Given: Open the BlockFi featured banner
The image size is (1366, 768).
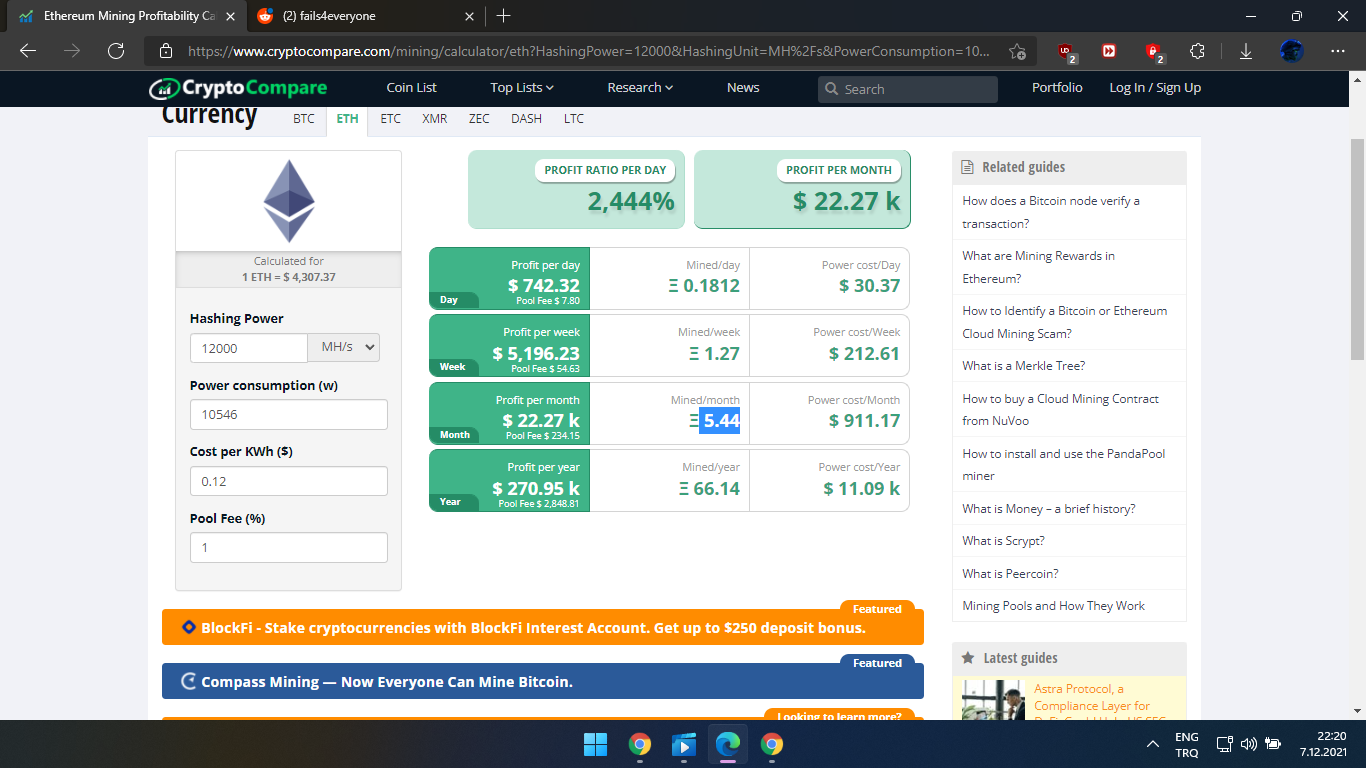Looking at the screenshot, I should (543, 627).
